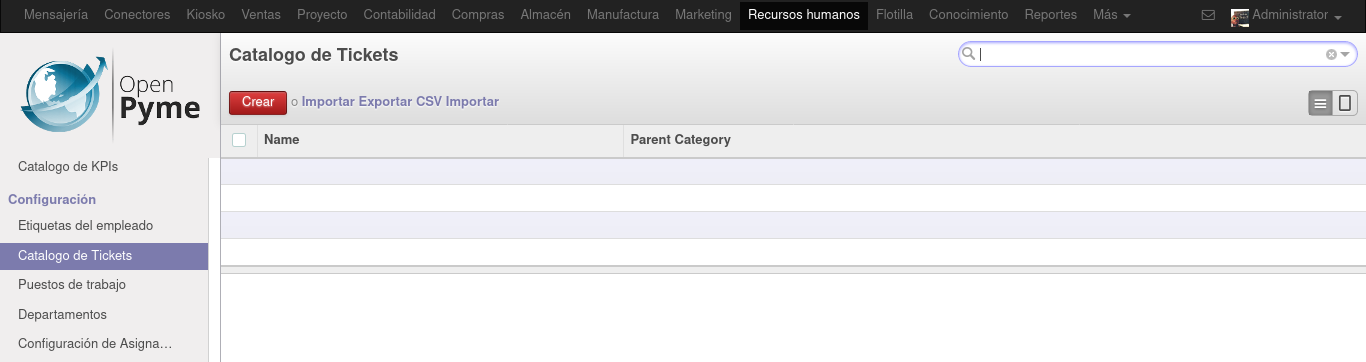Screen dimensions: 1366x362
Task: Click the Importar Exportar CSV Importar link
Action: coord(400,102)
